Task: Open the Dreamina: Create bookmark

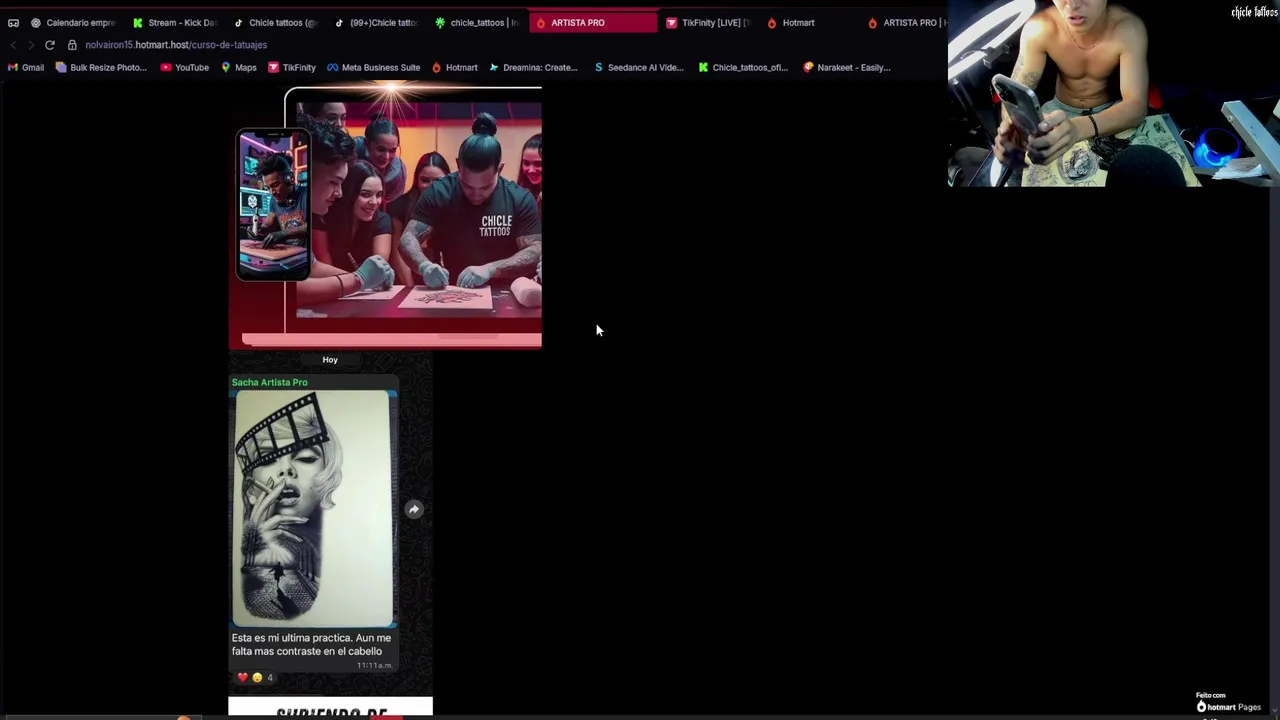Action: pyautogui.click(x=533, y=67)
